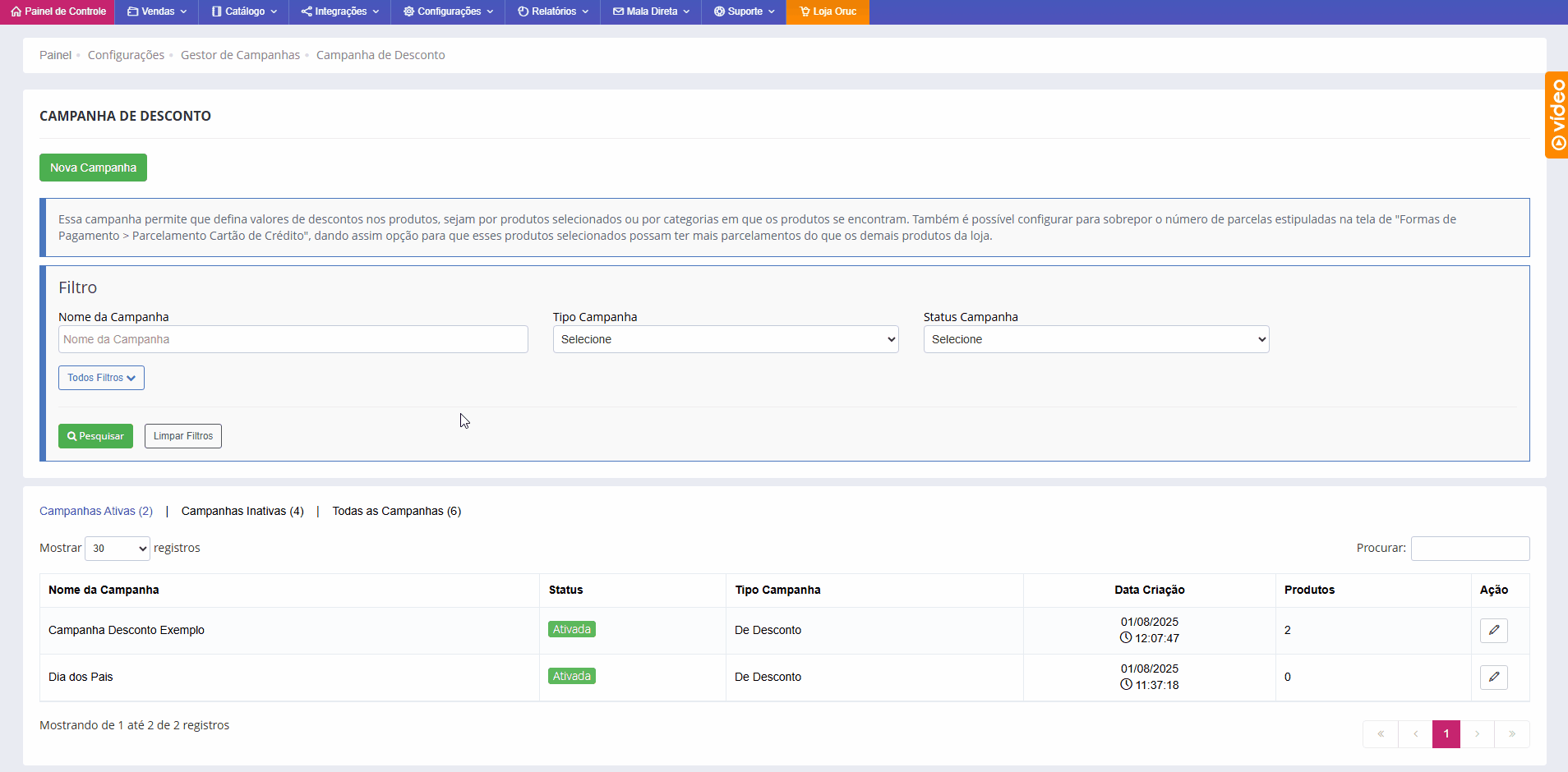Click the Nova Campanha button

93,168
